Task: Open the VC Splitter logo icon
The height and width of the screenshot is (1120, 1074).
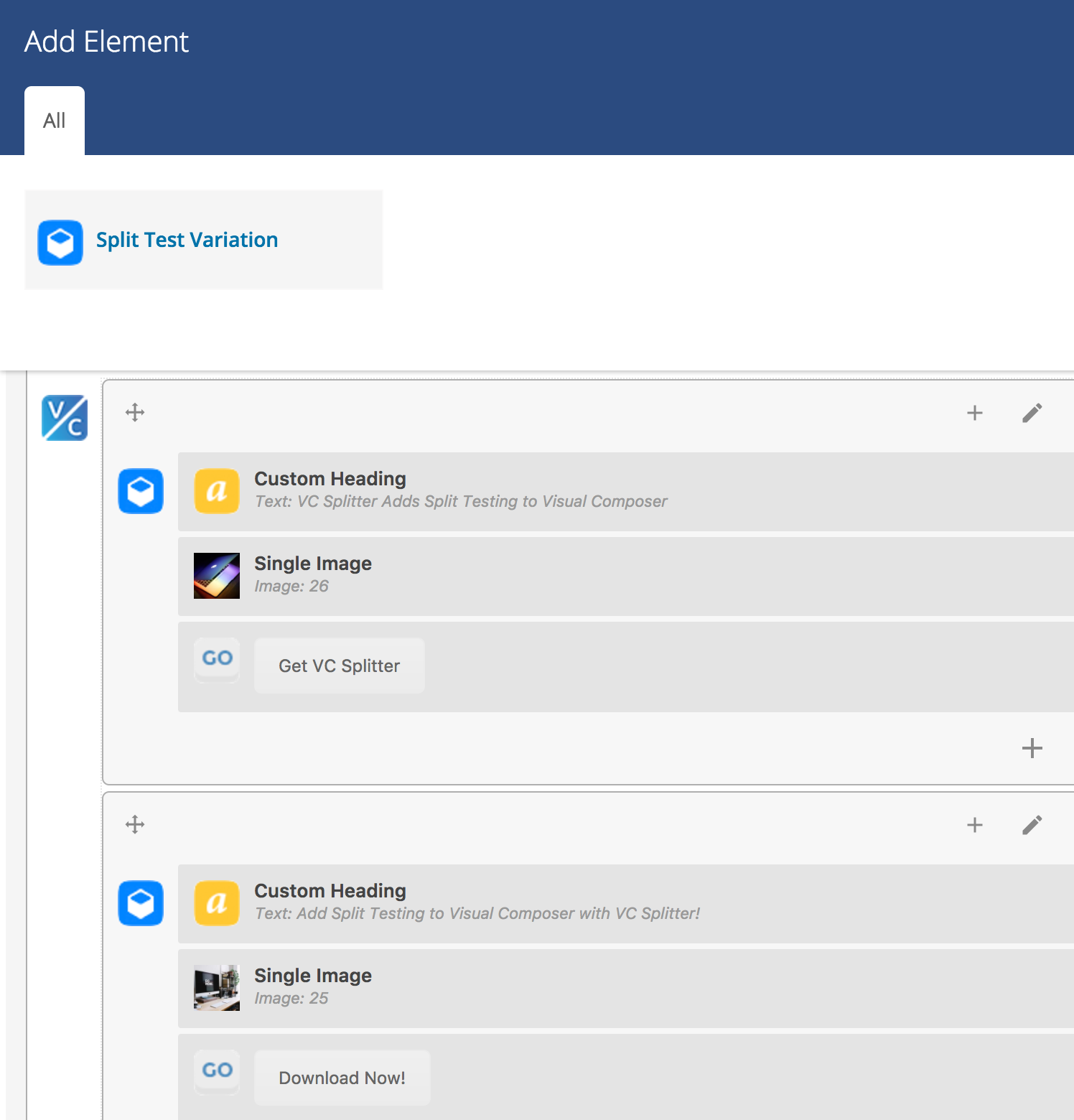Action: coord(65,418)
